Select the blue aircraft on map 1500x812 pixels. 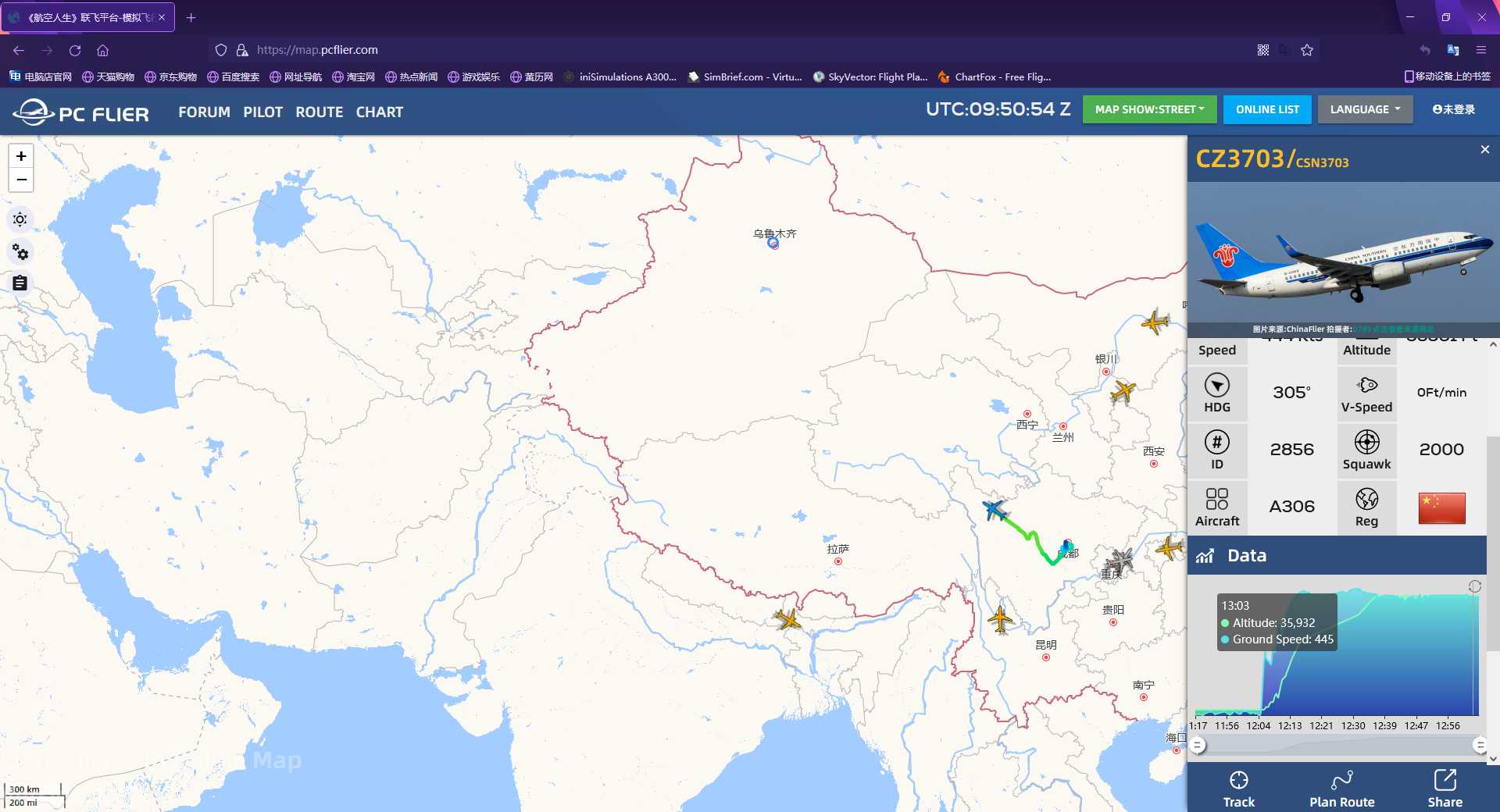point(994,511)
